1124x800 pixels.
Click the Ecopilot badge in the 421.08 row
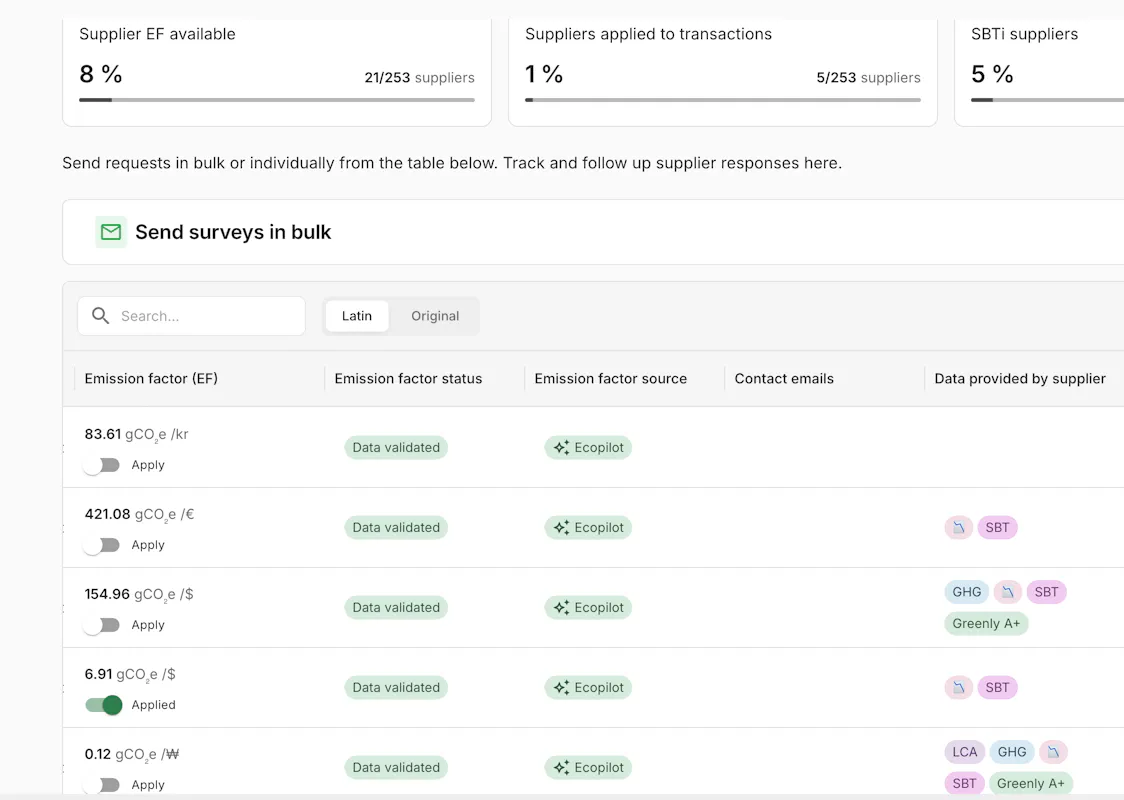(588, 528)
